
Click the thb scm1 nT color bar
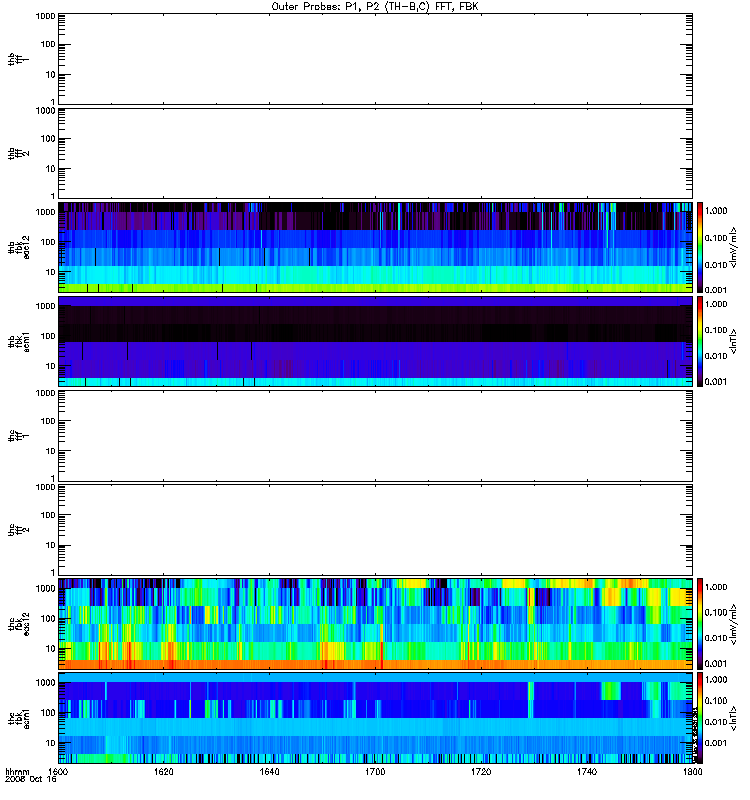[x=700, y=341]
